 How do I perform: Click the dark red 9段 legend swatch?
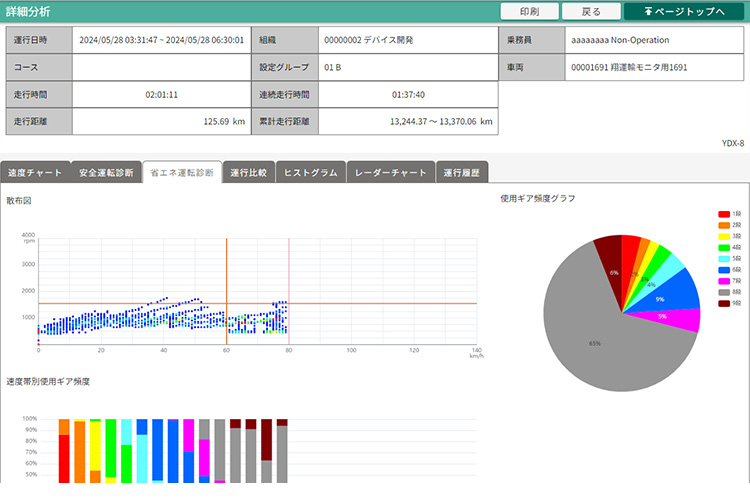[725, 301]
